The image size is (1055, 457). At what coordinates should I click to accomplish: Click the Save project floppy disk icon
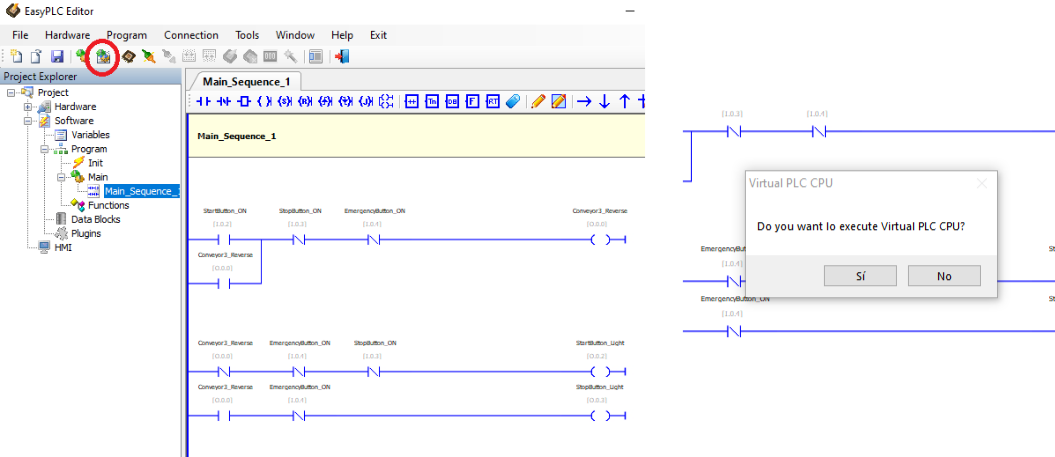57,57
